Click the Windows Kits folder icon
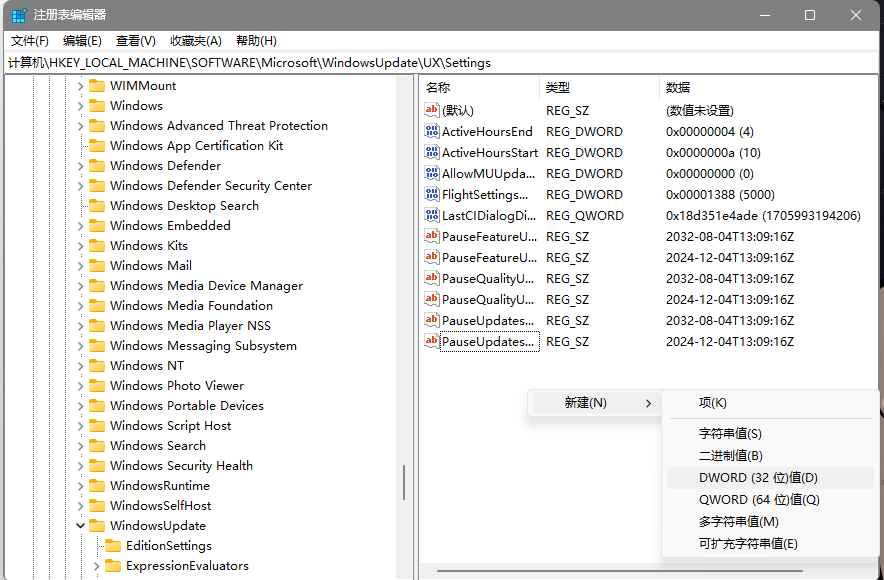This screenshot has width=884, height=580. tap(97, 246)
